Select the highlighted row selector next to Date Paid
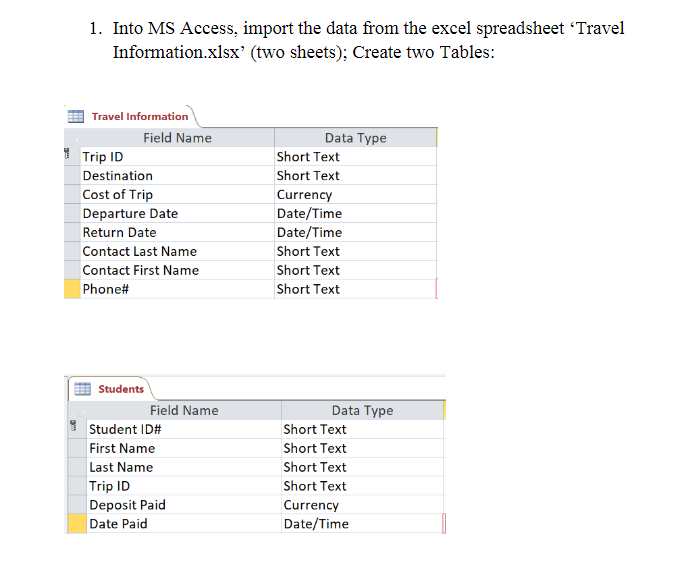The height and width of the screenshot is (581, 685). pos(77,523)
